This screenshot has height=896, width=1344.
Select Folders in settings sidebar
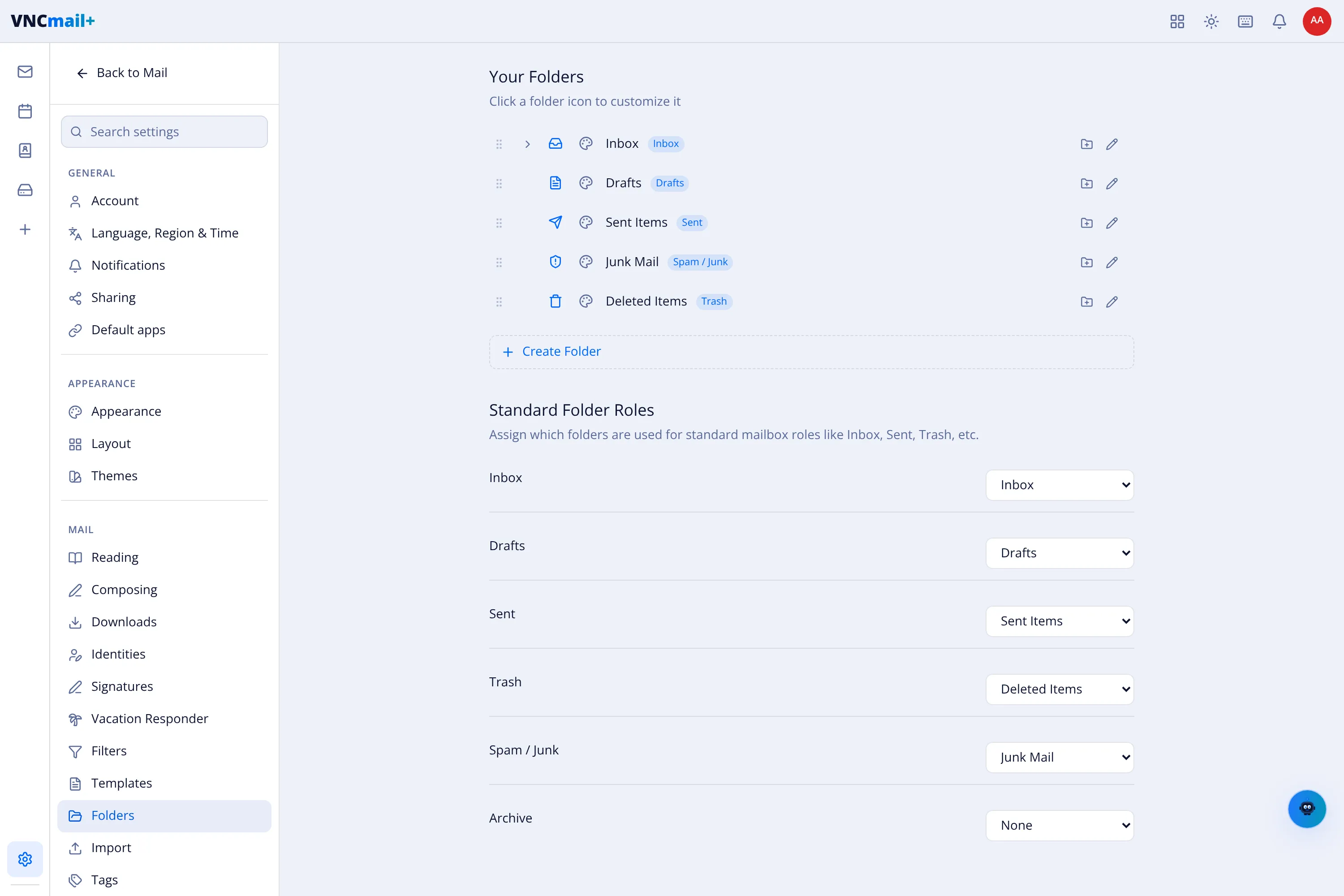pos(164,815)
